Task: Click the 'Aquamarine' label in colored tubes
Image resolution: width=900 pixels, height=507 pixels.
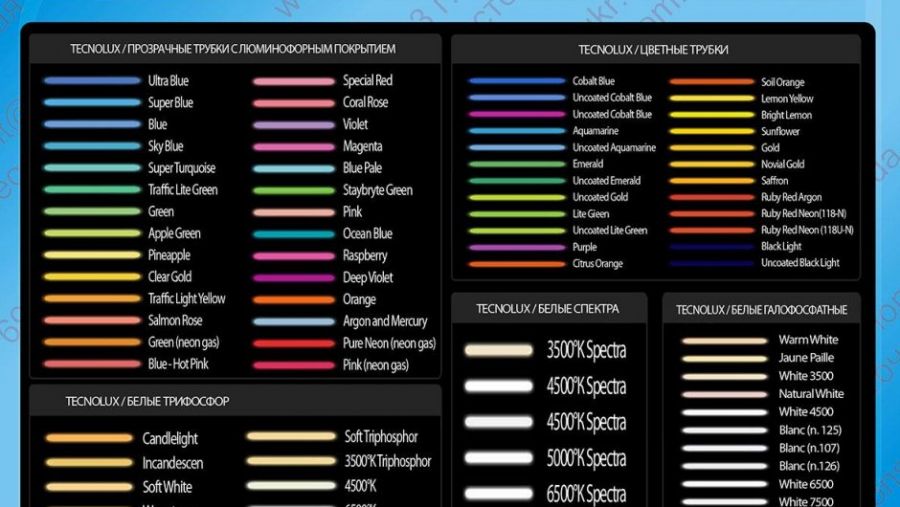Action: [595, 131]
